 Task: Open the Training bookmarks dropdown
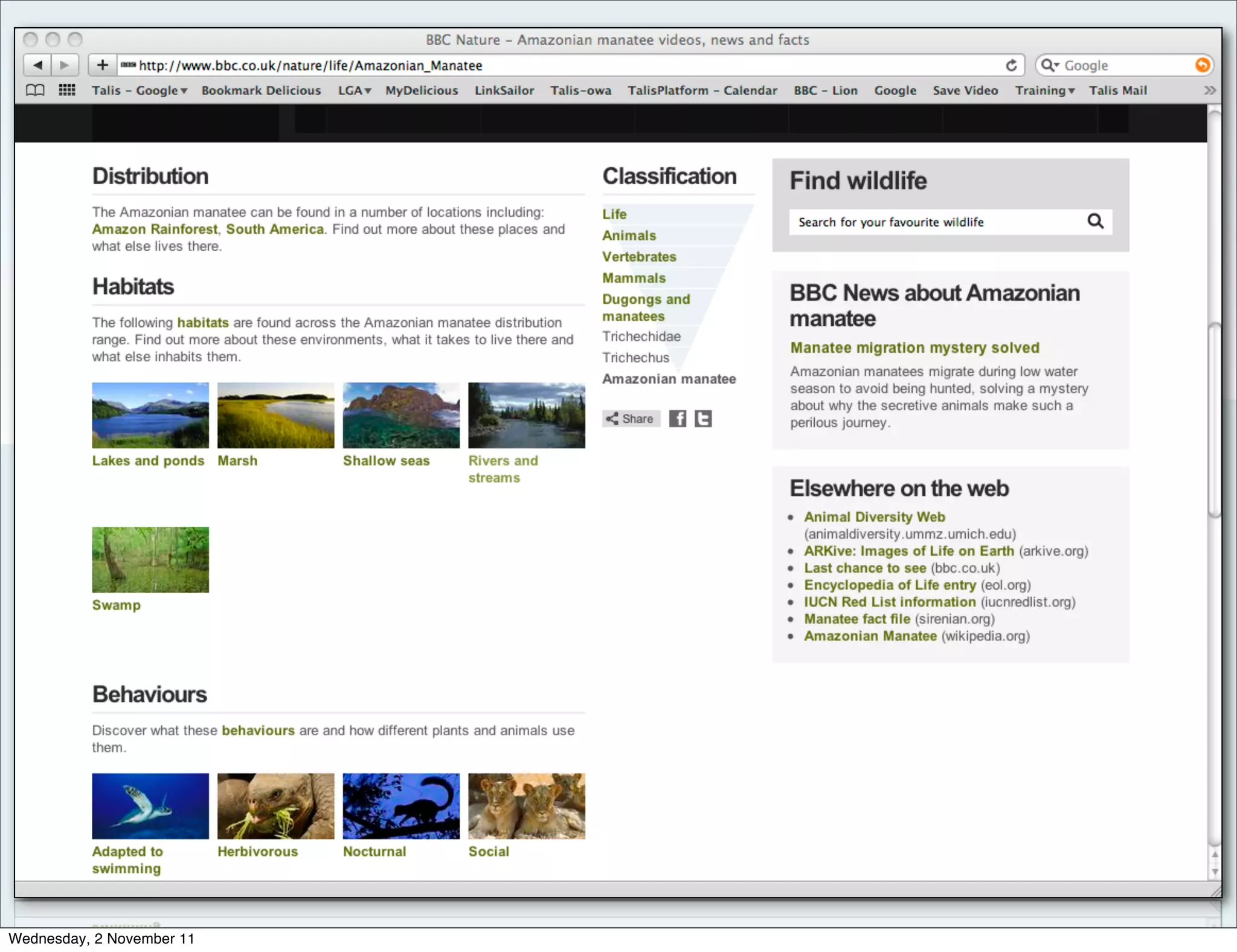point(1044,91)
